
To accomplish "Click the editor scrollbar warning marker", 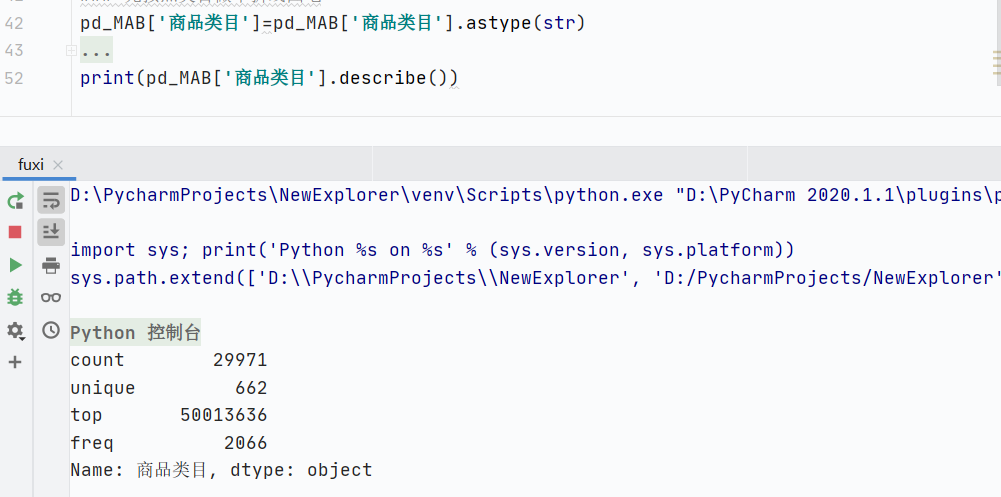I will pos(996,64).
